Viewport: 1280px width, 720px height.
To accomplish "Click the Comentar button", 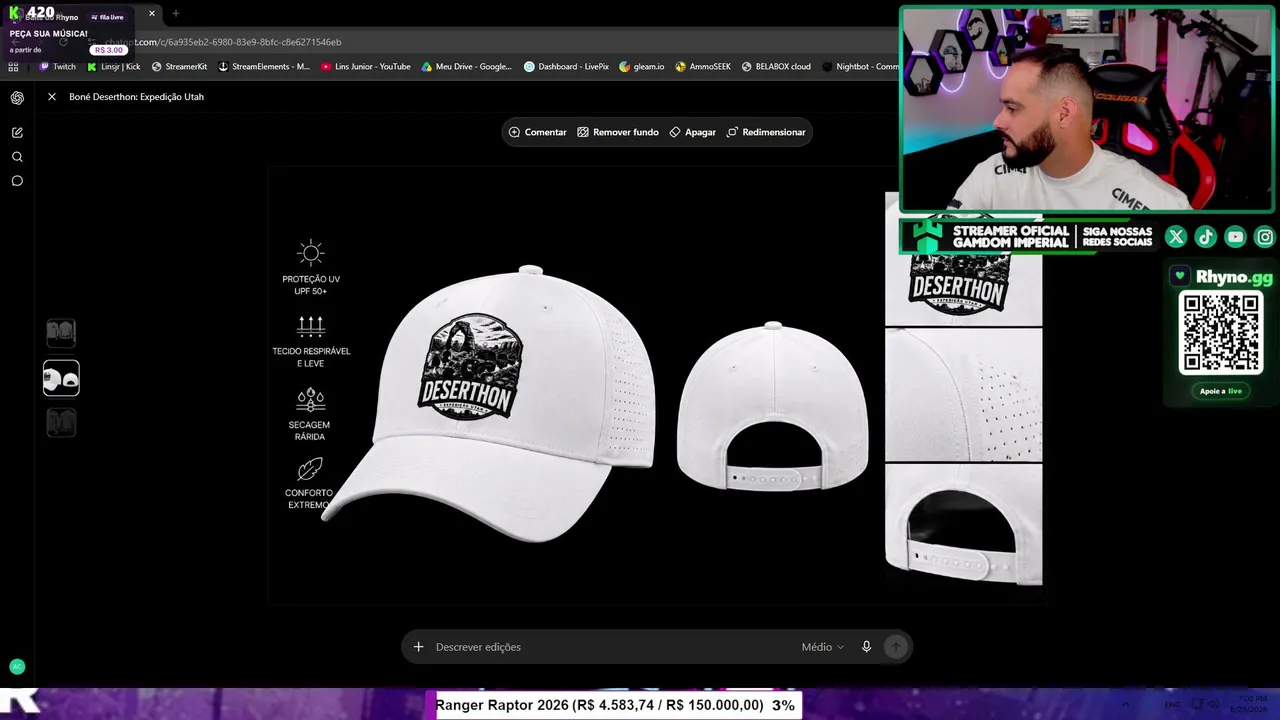I will [538, 132].
